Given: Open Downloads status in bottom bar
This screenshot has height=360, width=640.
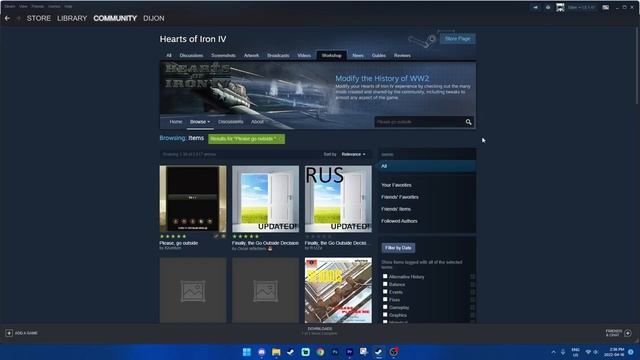Looking at the screenshot, I should point(320,331).
